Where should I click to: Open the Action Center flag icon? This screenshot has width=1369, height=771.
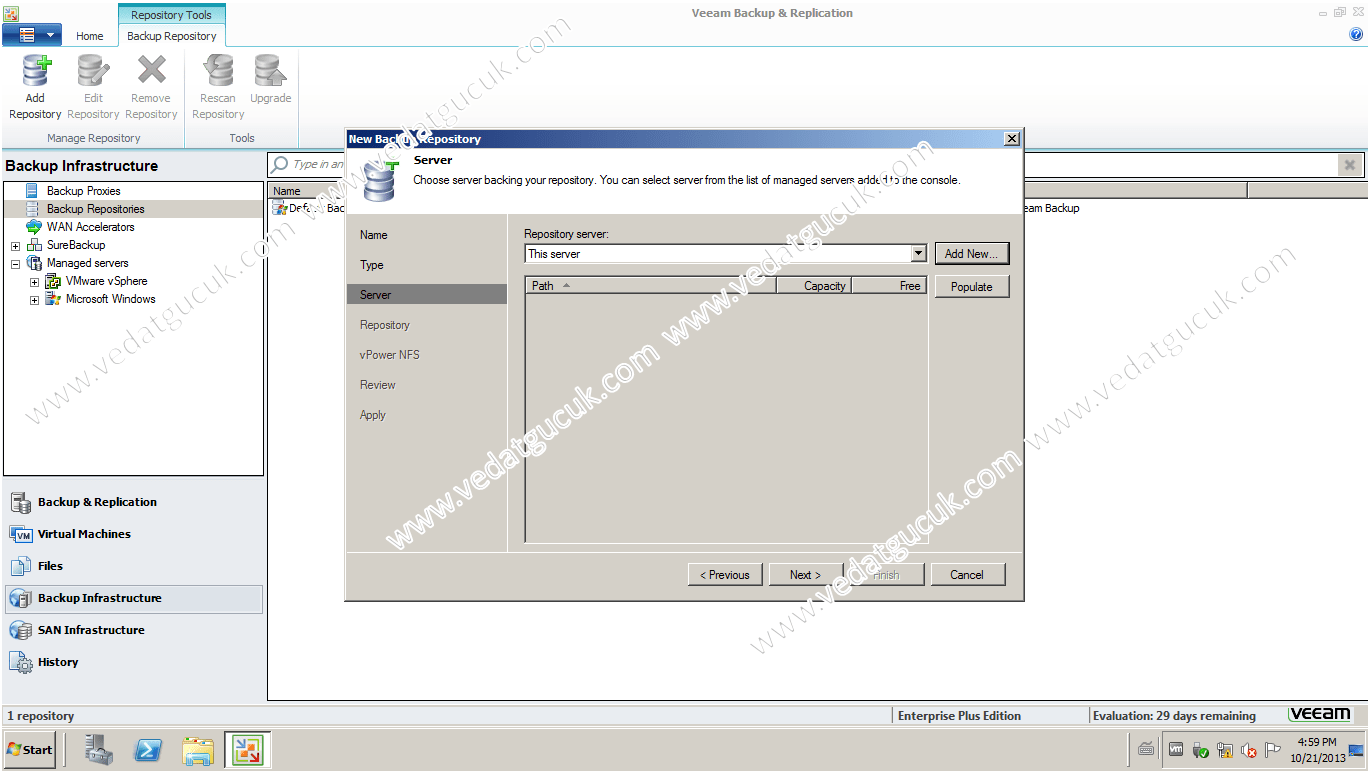(x=1273, y=750)
